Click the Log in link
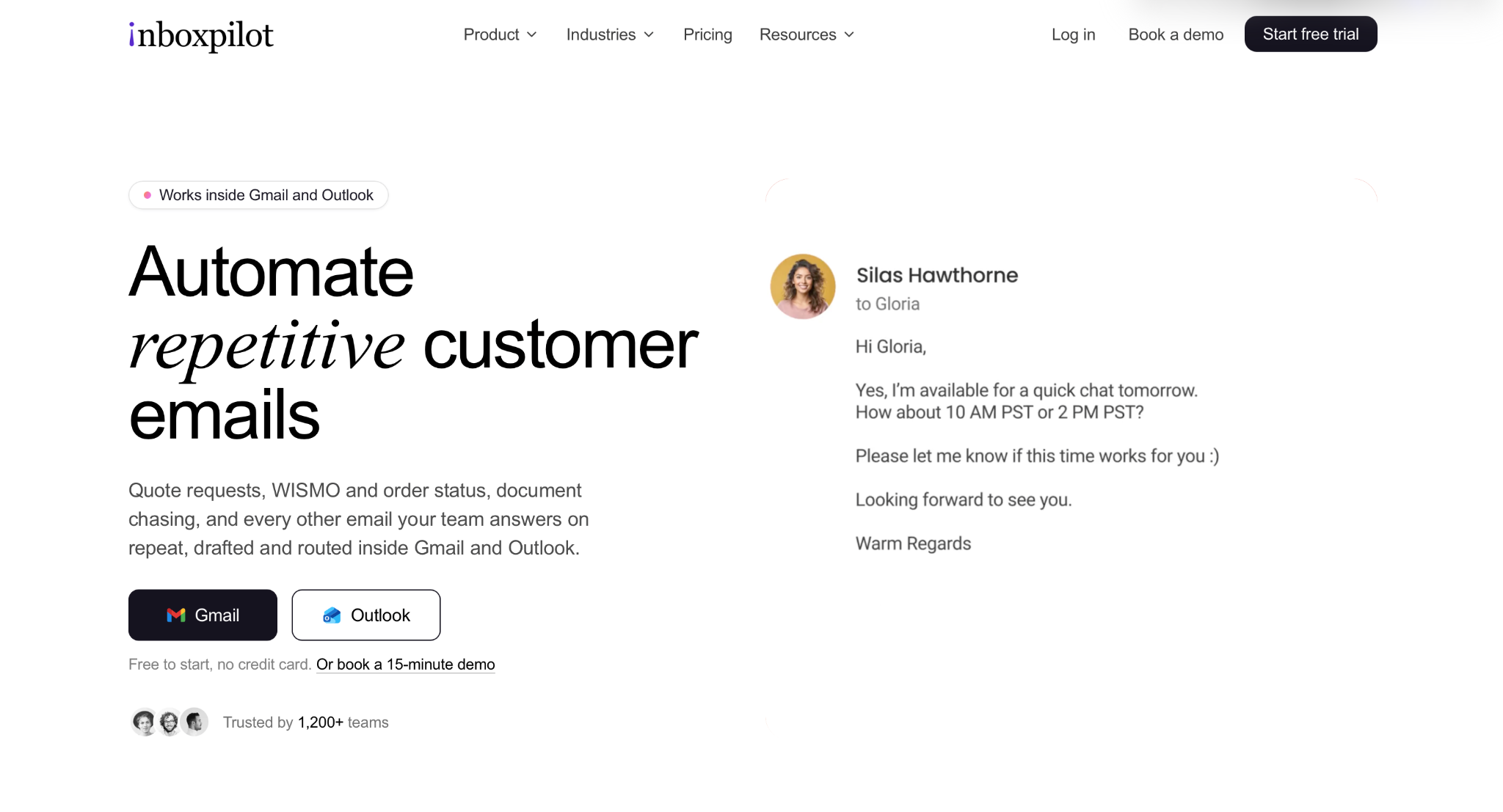The width and height of the screenshot is (1503, 812). (1073, 34)
